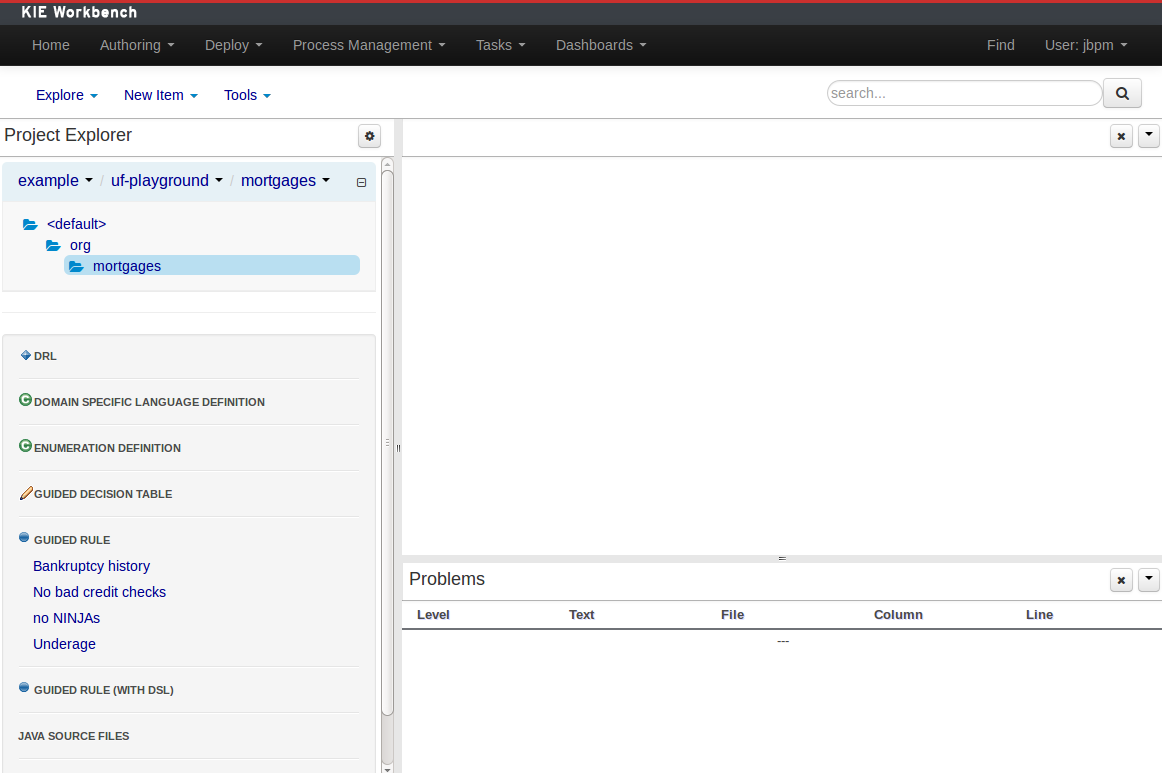Click the Guided Decision Table pencil icon
The width and height of the screenshot is (1162, 773).
(x=26, y=493)
